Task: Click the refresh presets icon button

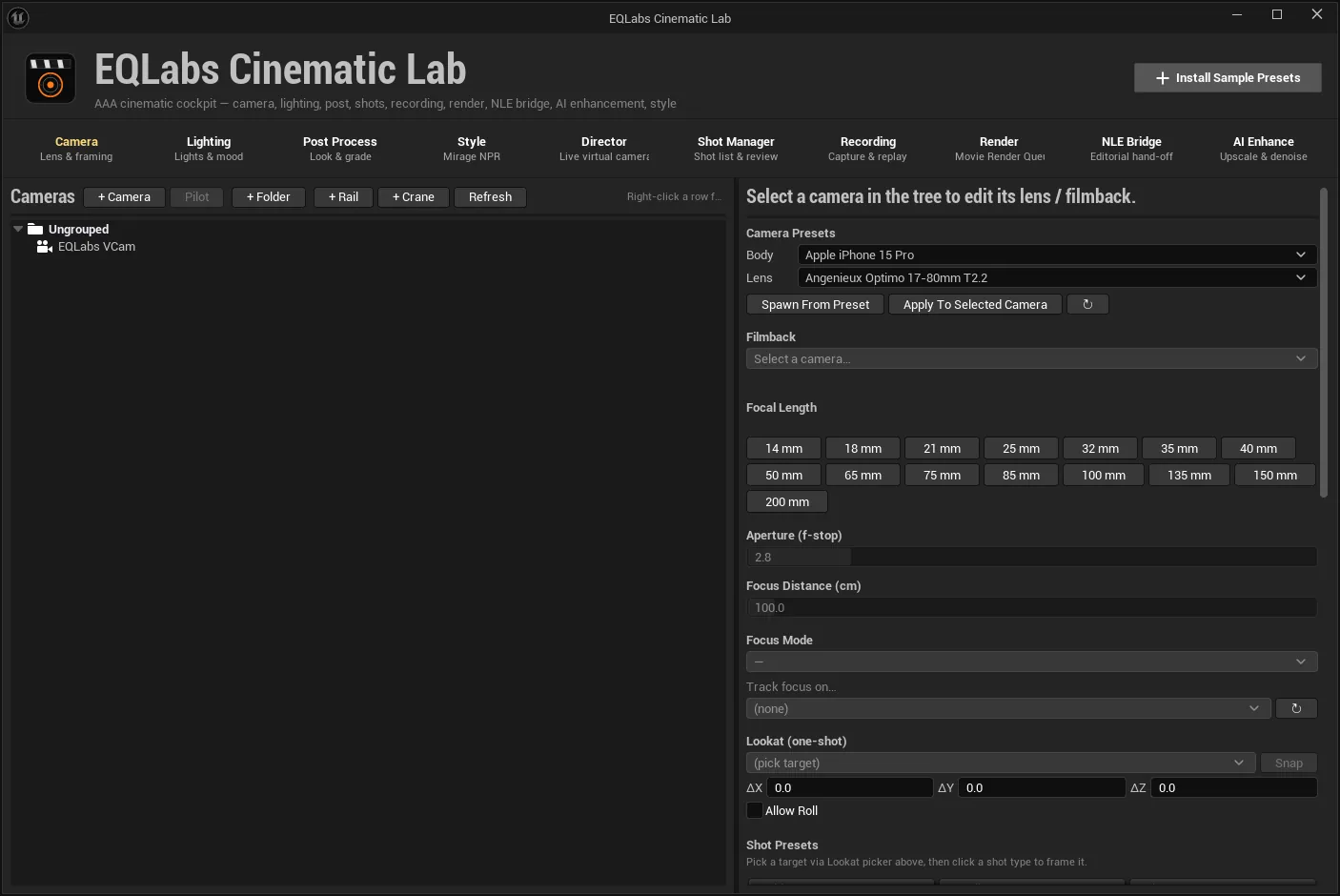Action: coord(1087,304)
